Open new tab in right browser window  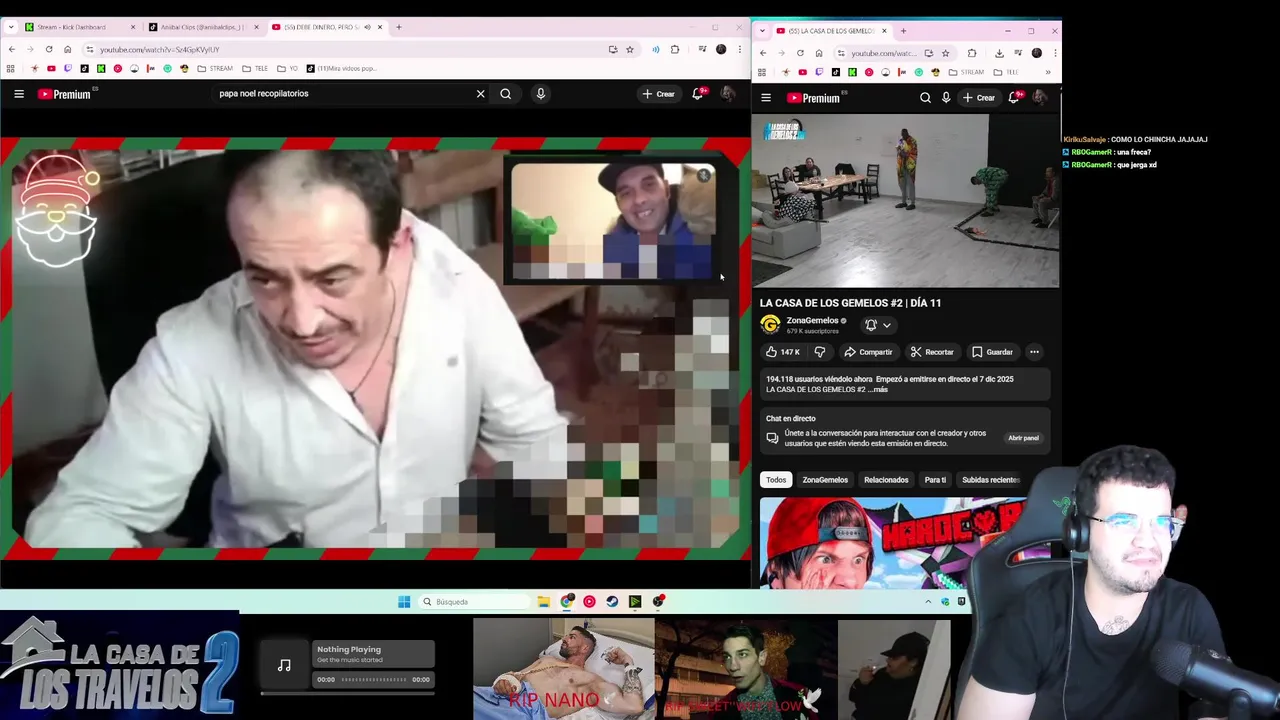coord(903,31)
